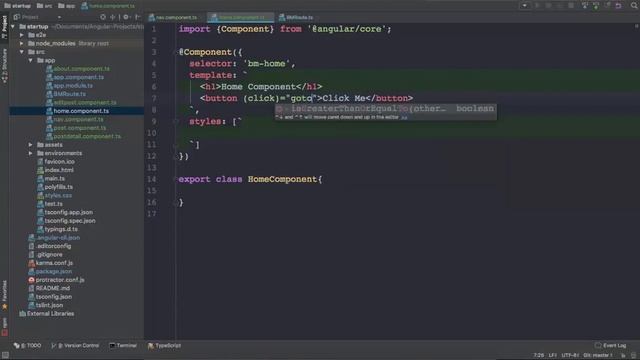Screen dimensions: 640x360
Task: Expand the node_modules folder
Action: point(22,43)
